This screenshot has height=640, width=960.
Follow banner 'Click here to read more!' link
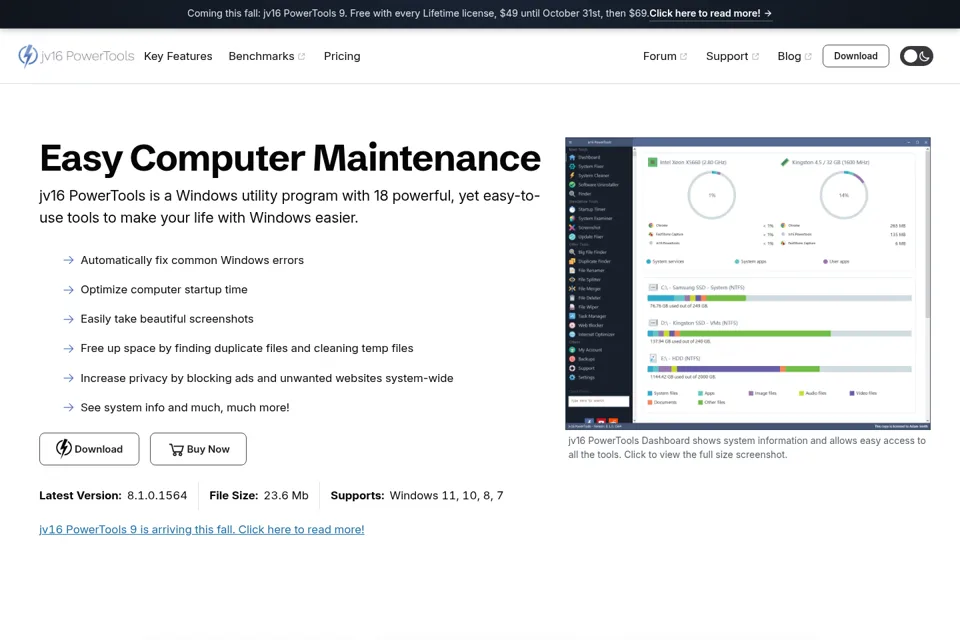(x=710, y=13)
